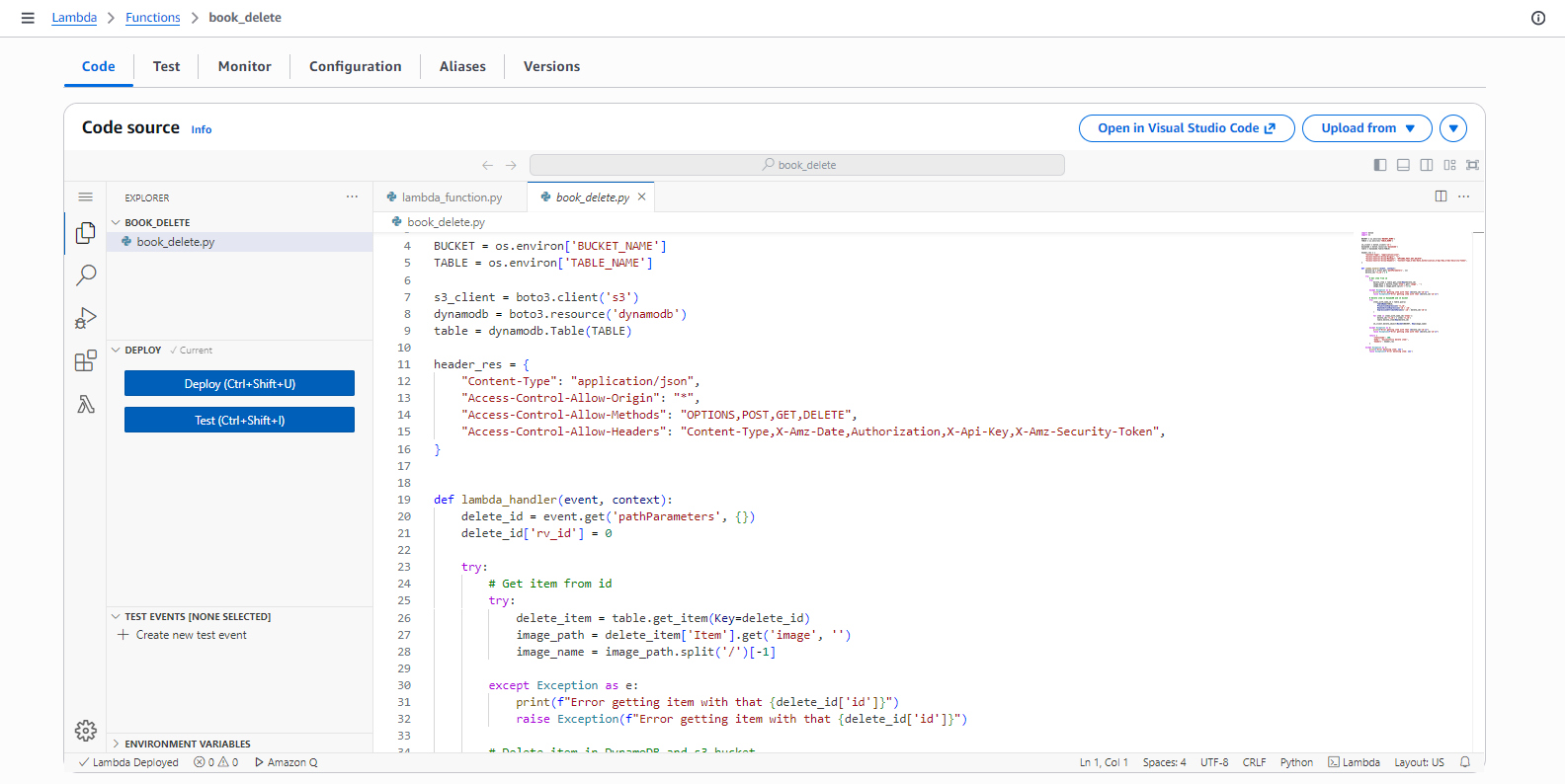Open the Explorer views and more actions menu
The height and width of the screenshot is (784, 1565).
[352, 197]
